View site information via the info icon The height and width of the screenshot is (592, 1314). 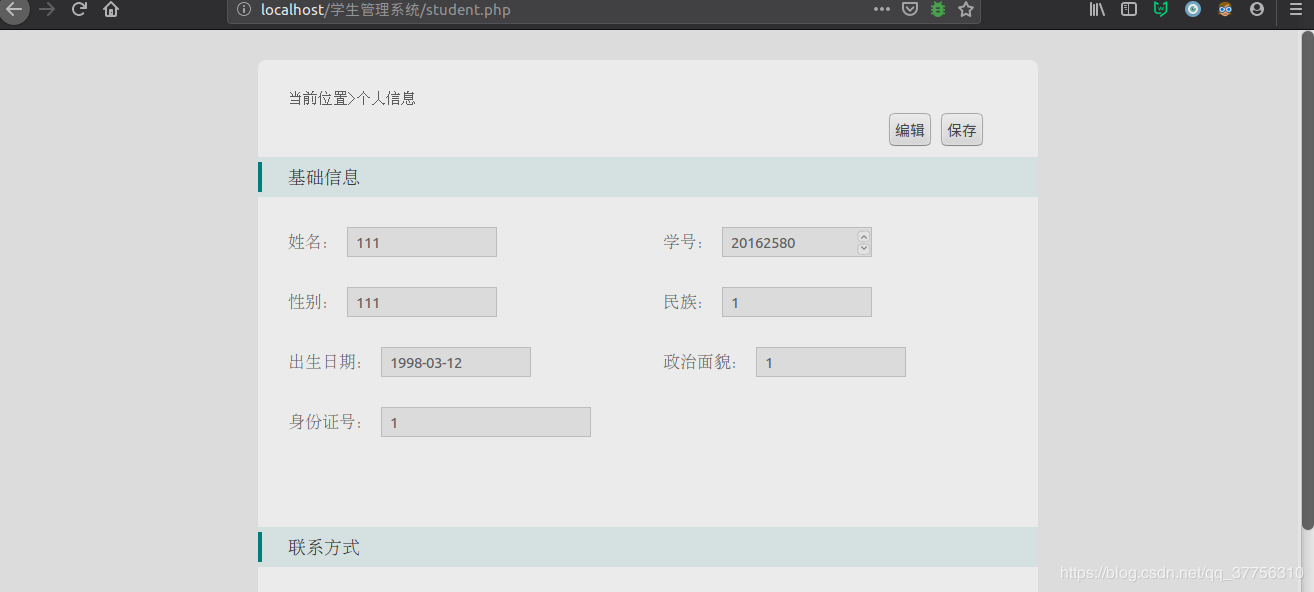242,9
